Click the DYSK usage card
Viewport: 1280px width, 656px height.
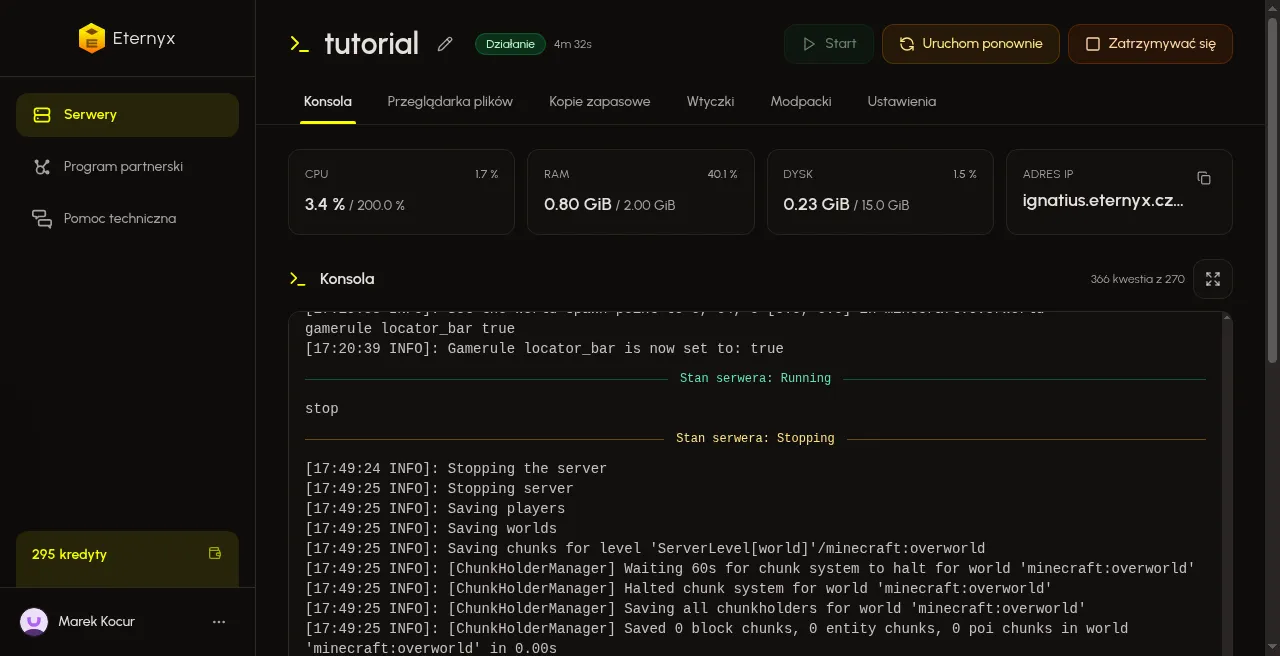coord(880,192)
